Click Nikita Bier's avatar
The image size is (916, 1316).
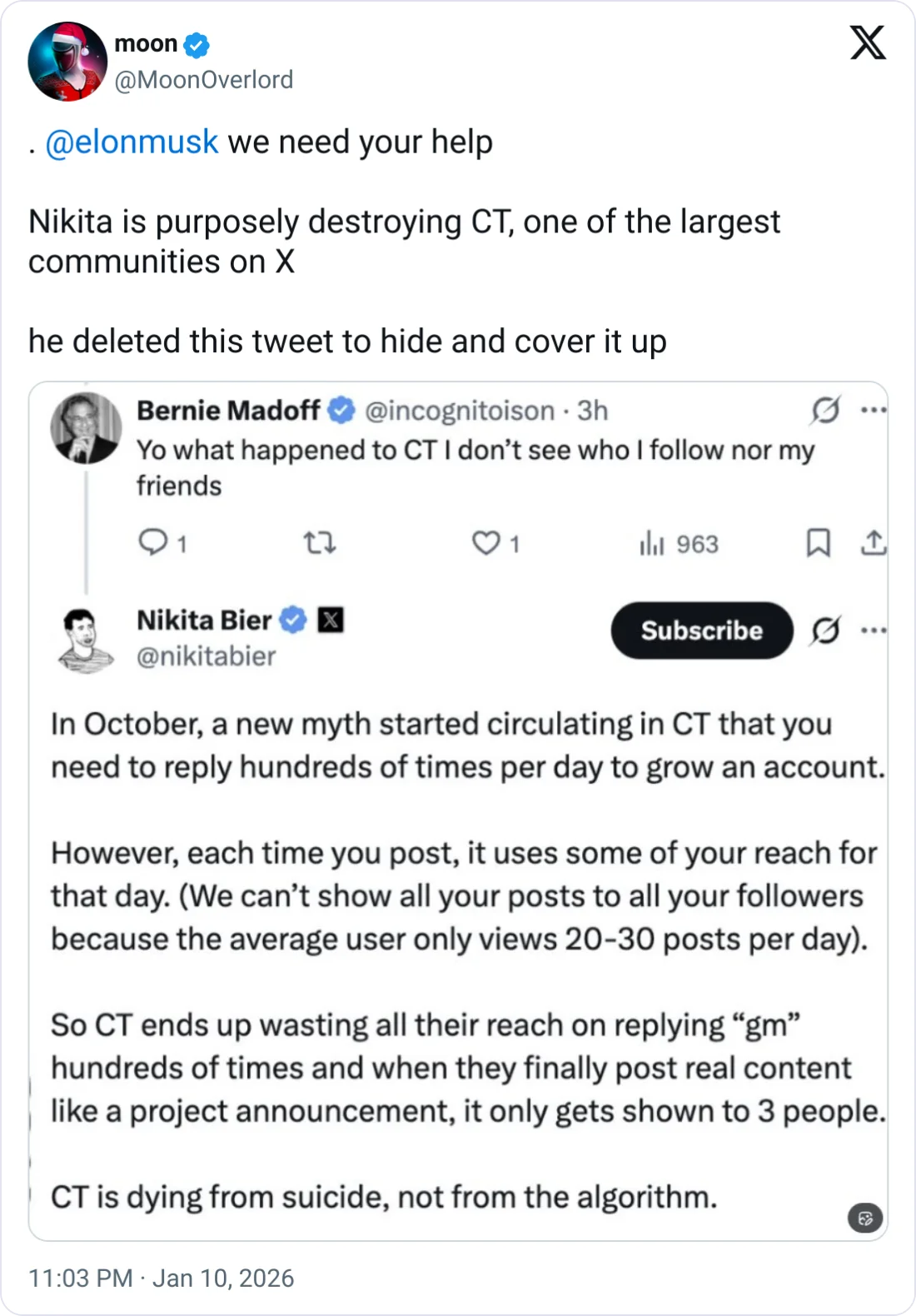[x=86, y=640]
